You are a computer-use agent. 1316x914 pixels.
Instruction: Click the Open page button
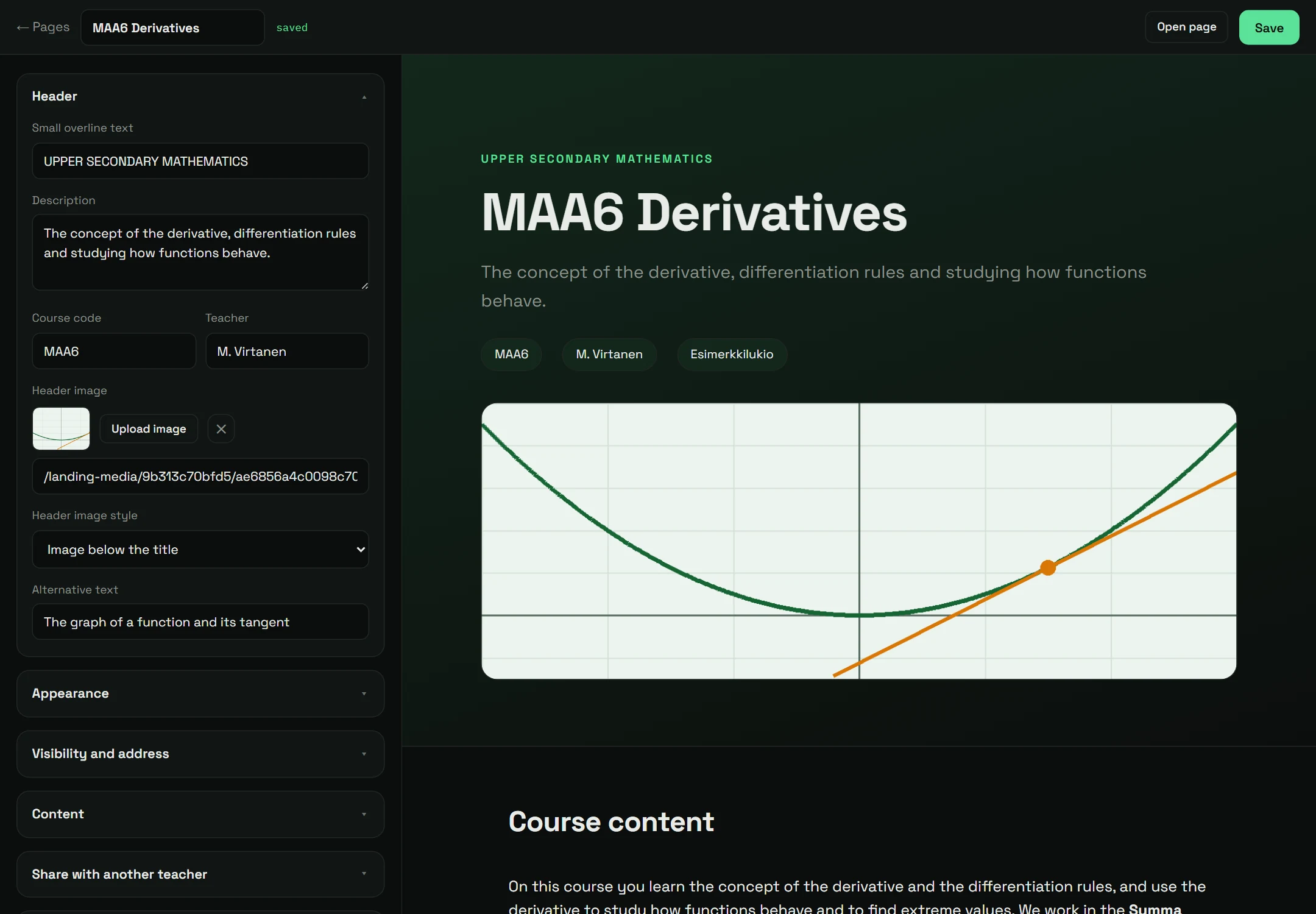coord(1186,27)
